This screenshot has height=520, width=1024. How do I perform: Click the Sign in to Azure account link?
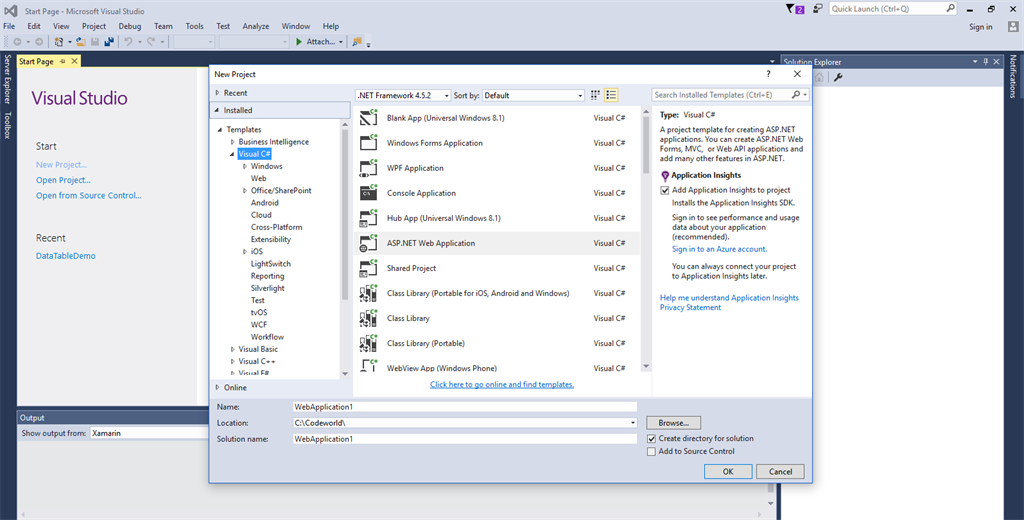tap(719, 249)
